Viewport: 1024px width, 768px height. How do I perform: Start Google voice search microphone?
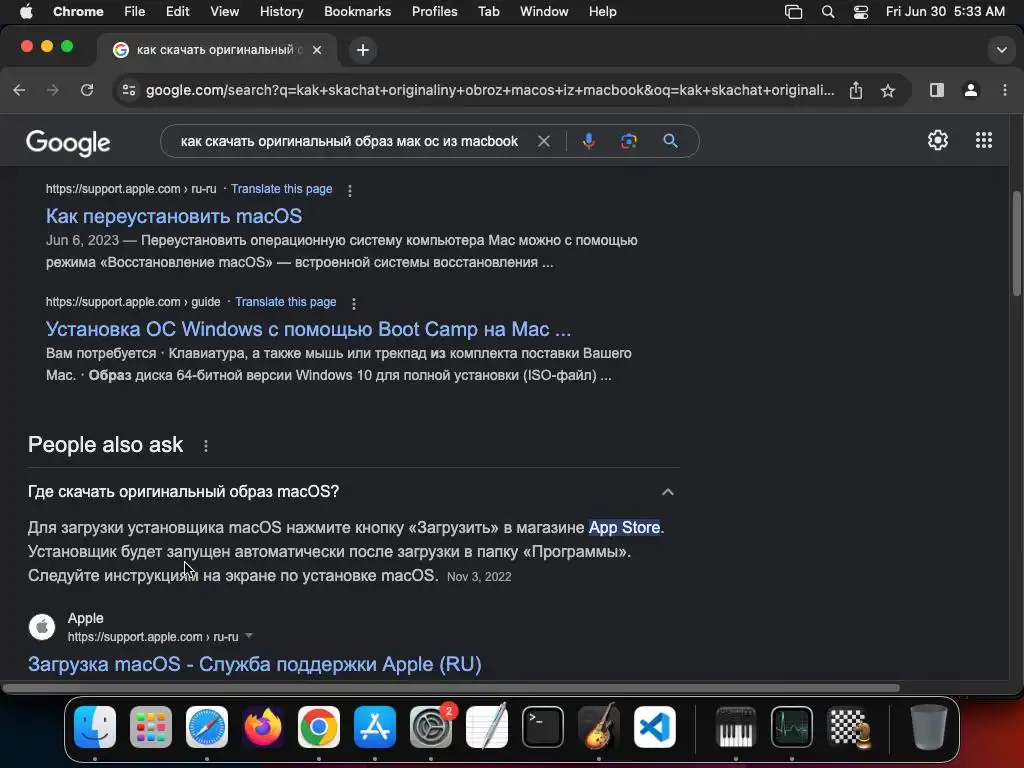tap(588, 141)
